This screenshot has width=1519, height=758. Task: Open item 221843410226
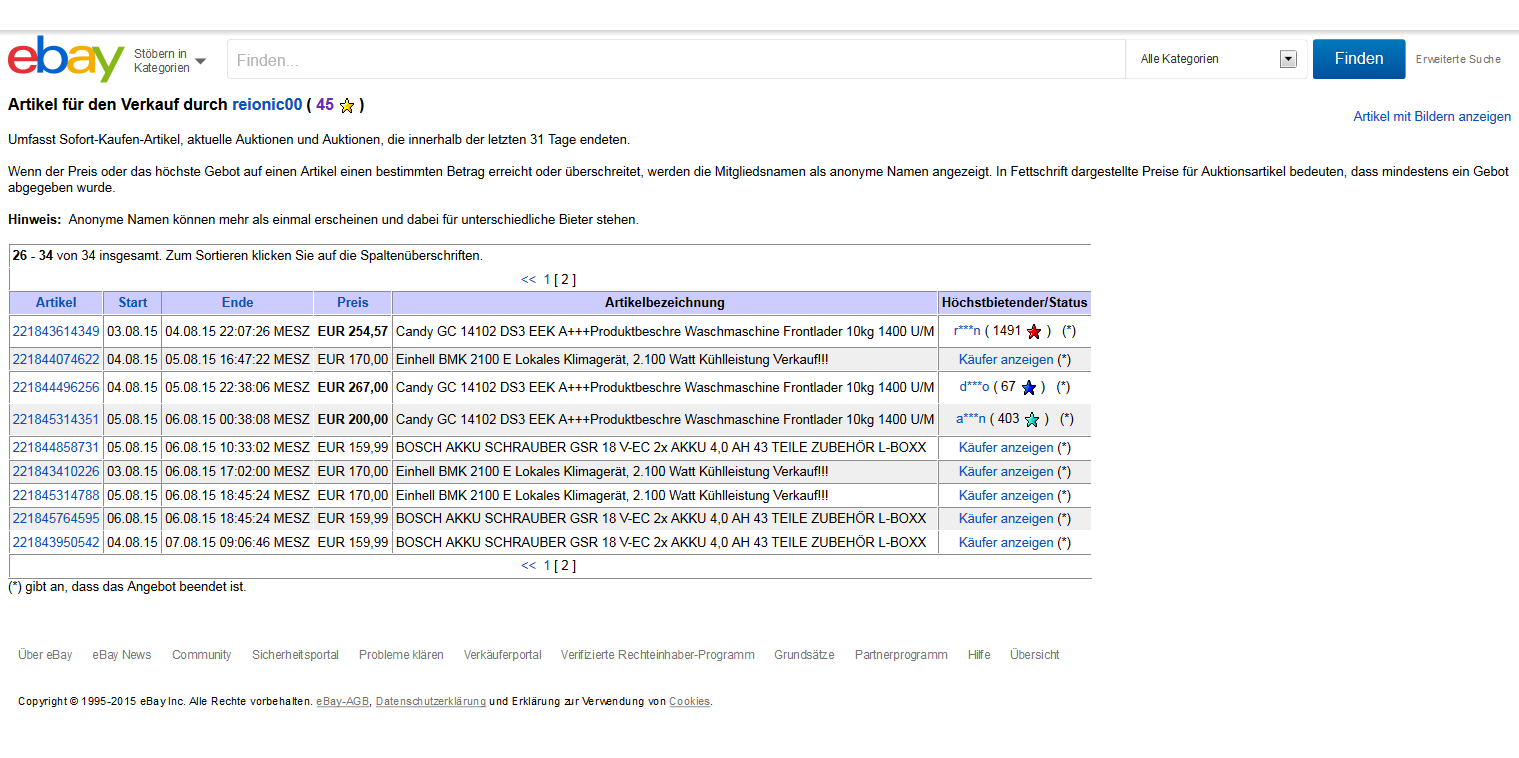click(56, 471)
